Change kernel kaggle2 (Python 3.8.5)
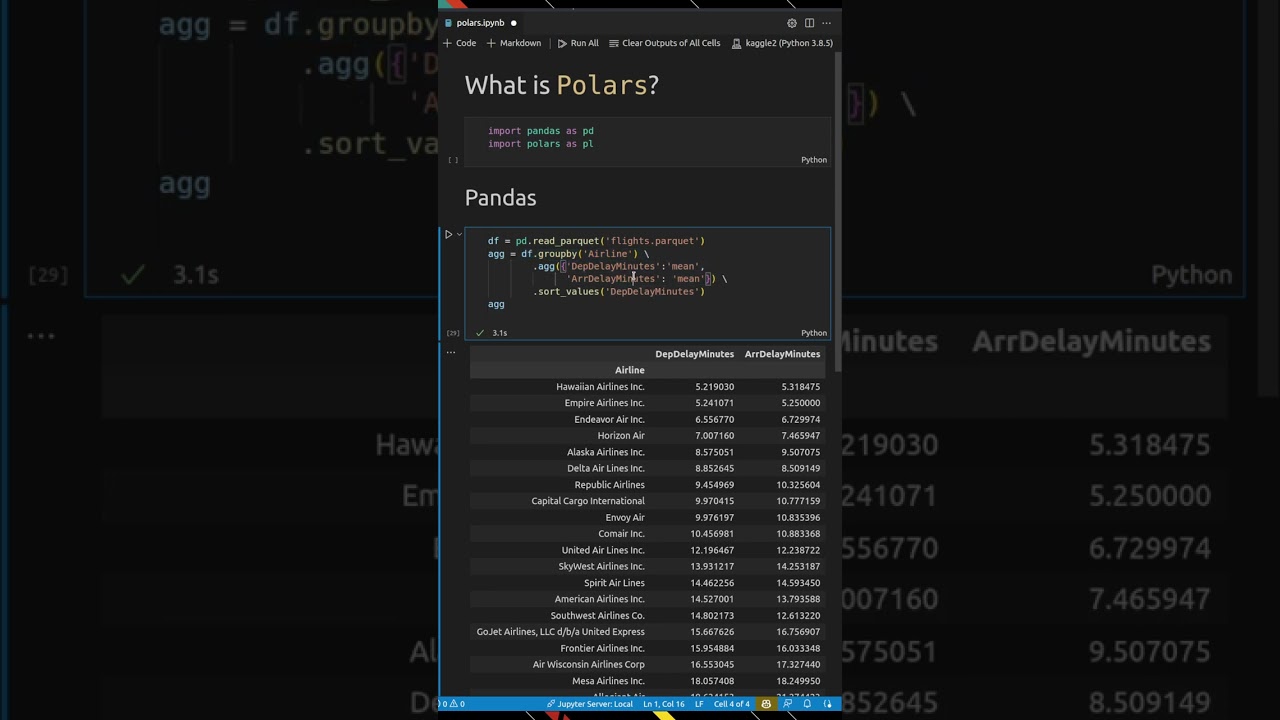The height and width of the screenshot is (720, 1280). [782, 43]
